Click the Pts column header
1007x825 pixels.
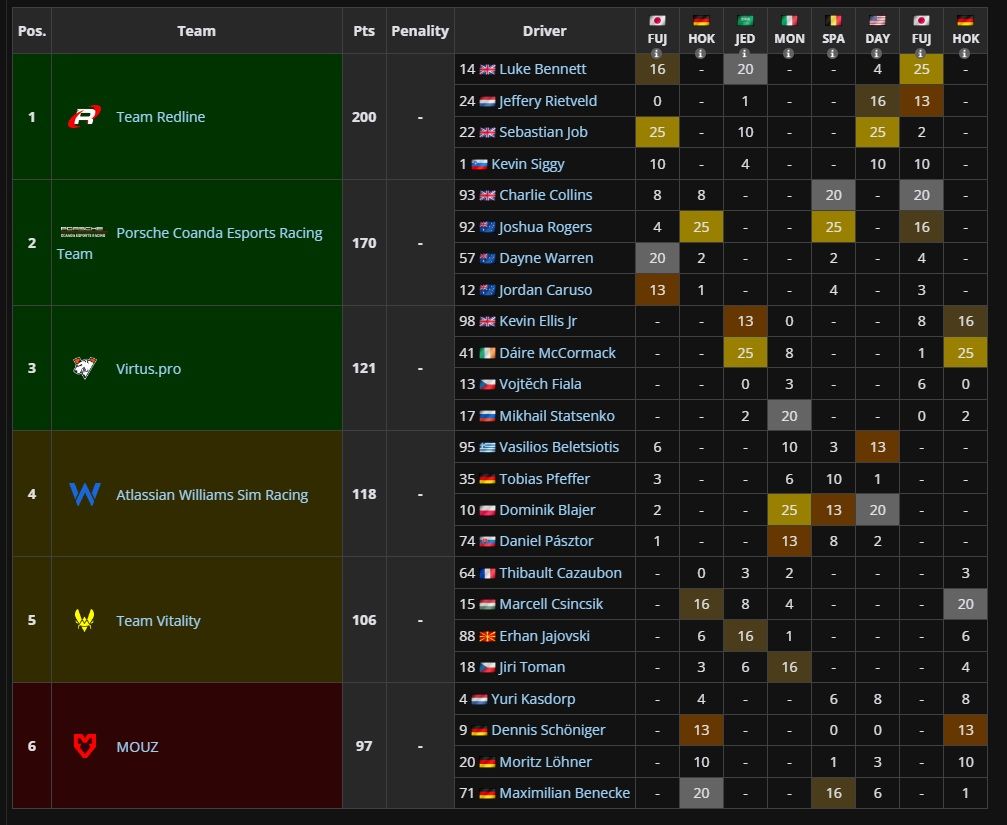(364, 31)
